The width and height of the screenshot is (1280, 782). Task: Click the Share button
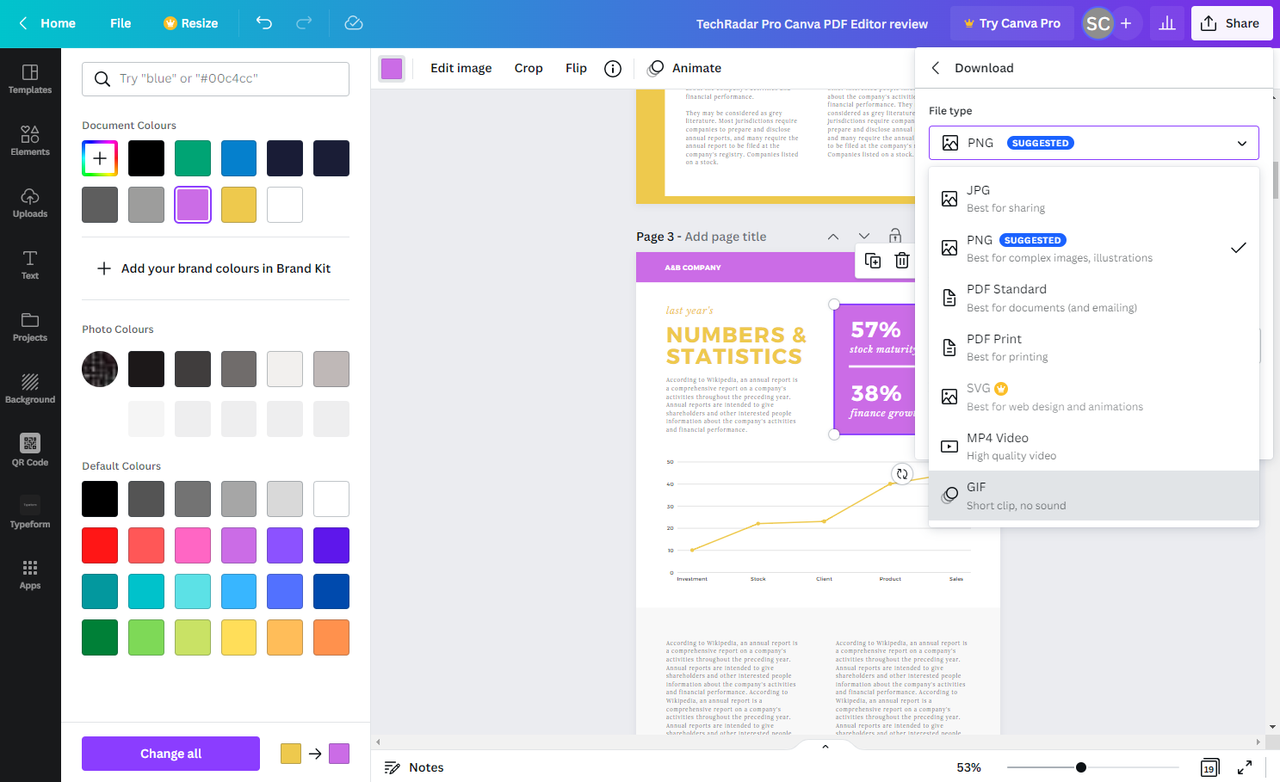1231,23
